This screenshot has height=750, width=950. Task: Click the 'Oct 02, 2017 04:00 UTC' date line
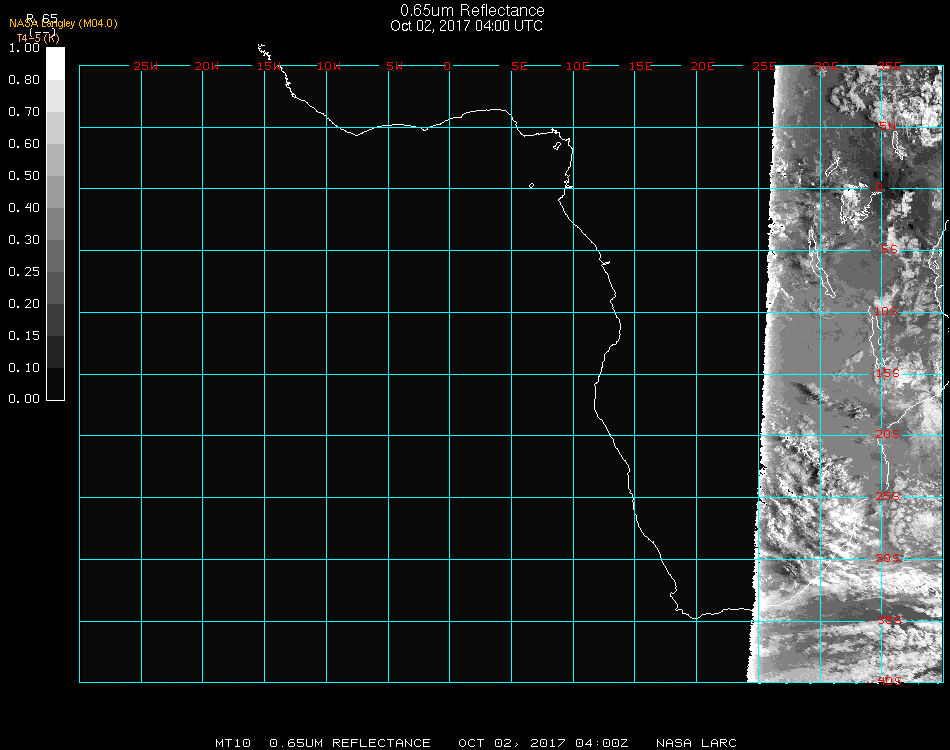[467, 26]
